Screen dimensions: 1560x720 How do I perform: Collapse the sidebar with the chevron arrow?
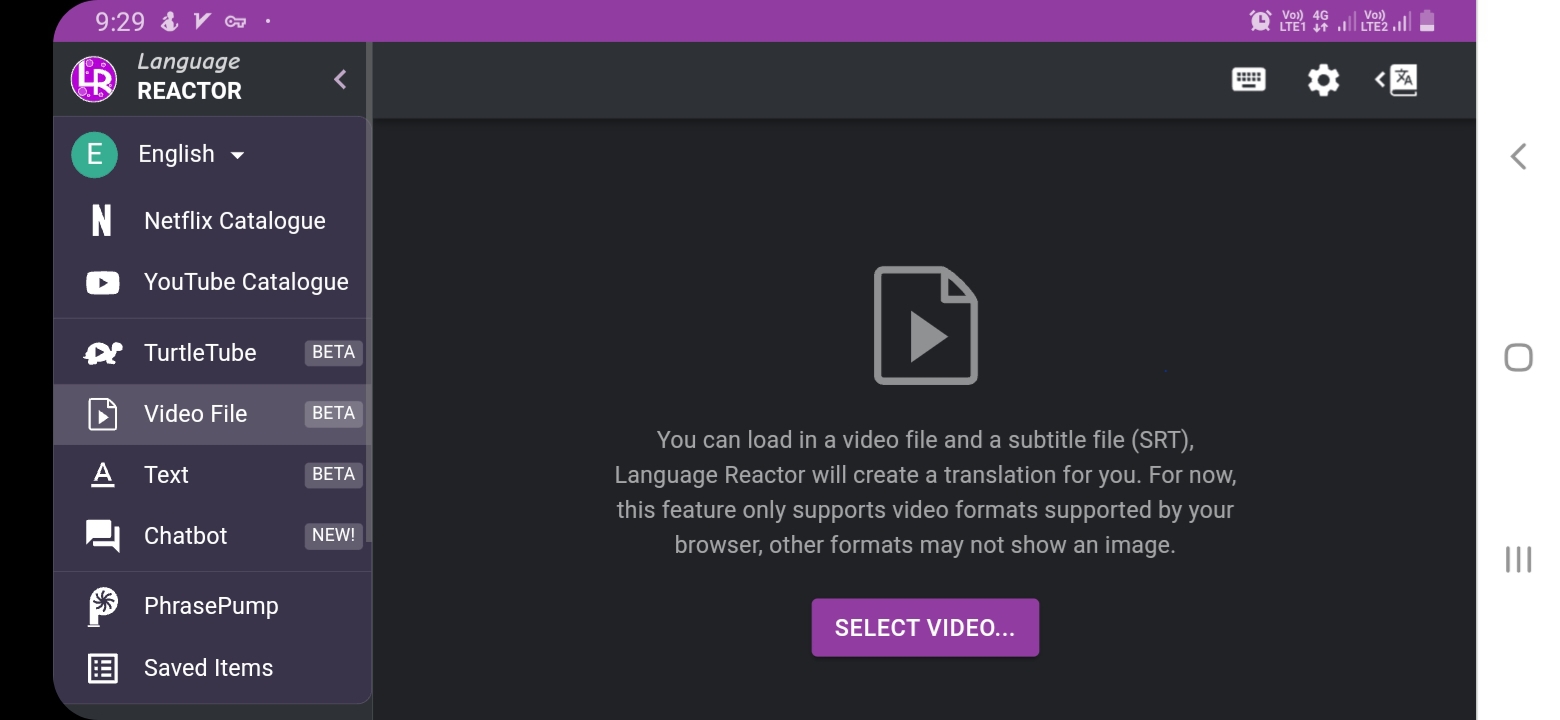(340, 79)
